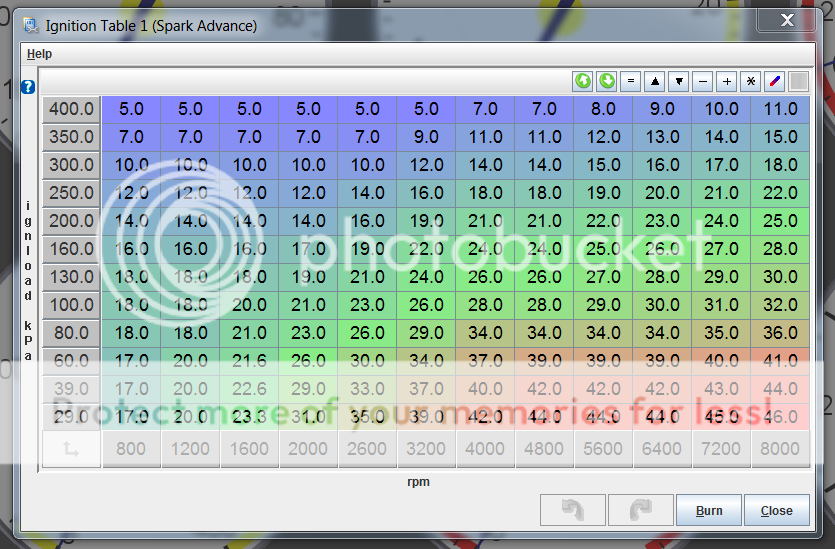Click the blue question mark help icon
Image resolution: width=835 pixels, height=549 pixels.
pos(28,87)
